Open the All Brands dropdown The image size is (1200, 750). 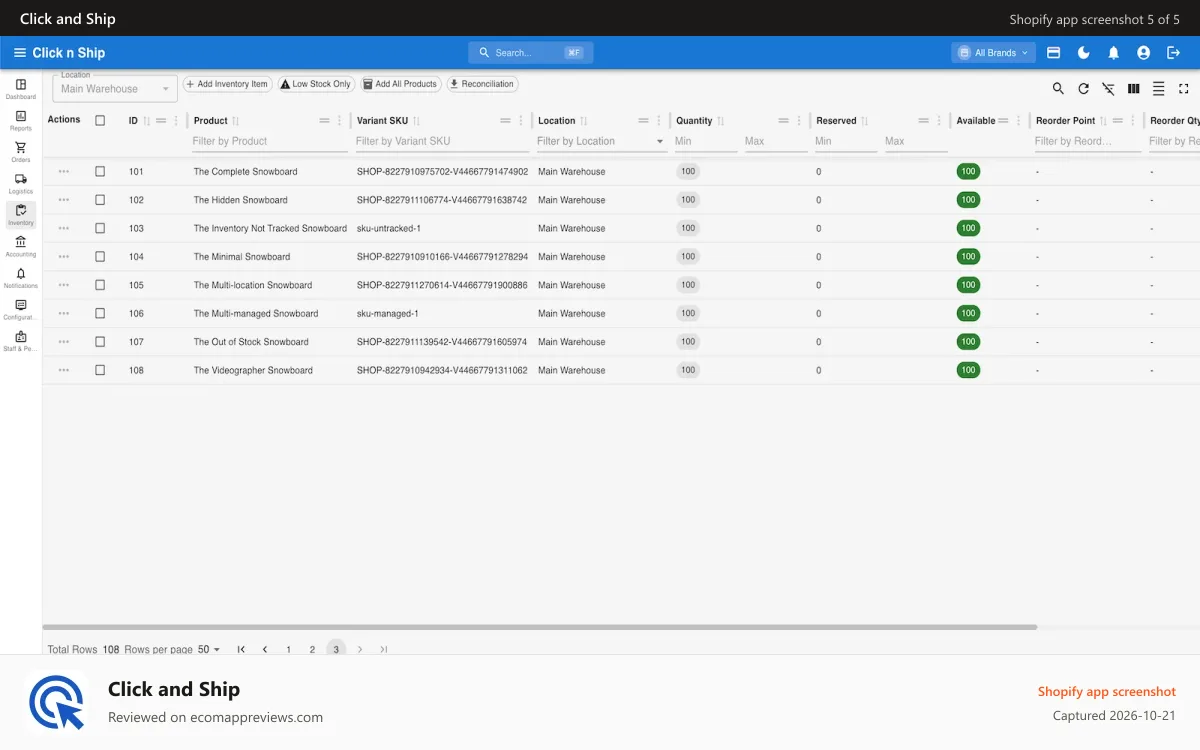click(x=993, y=53)
